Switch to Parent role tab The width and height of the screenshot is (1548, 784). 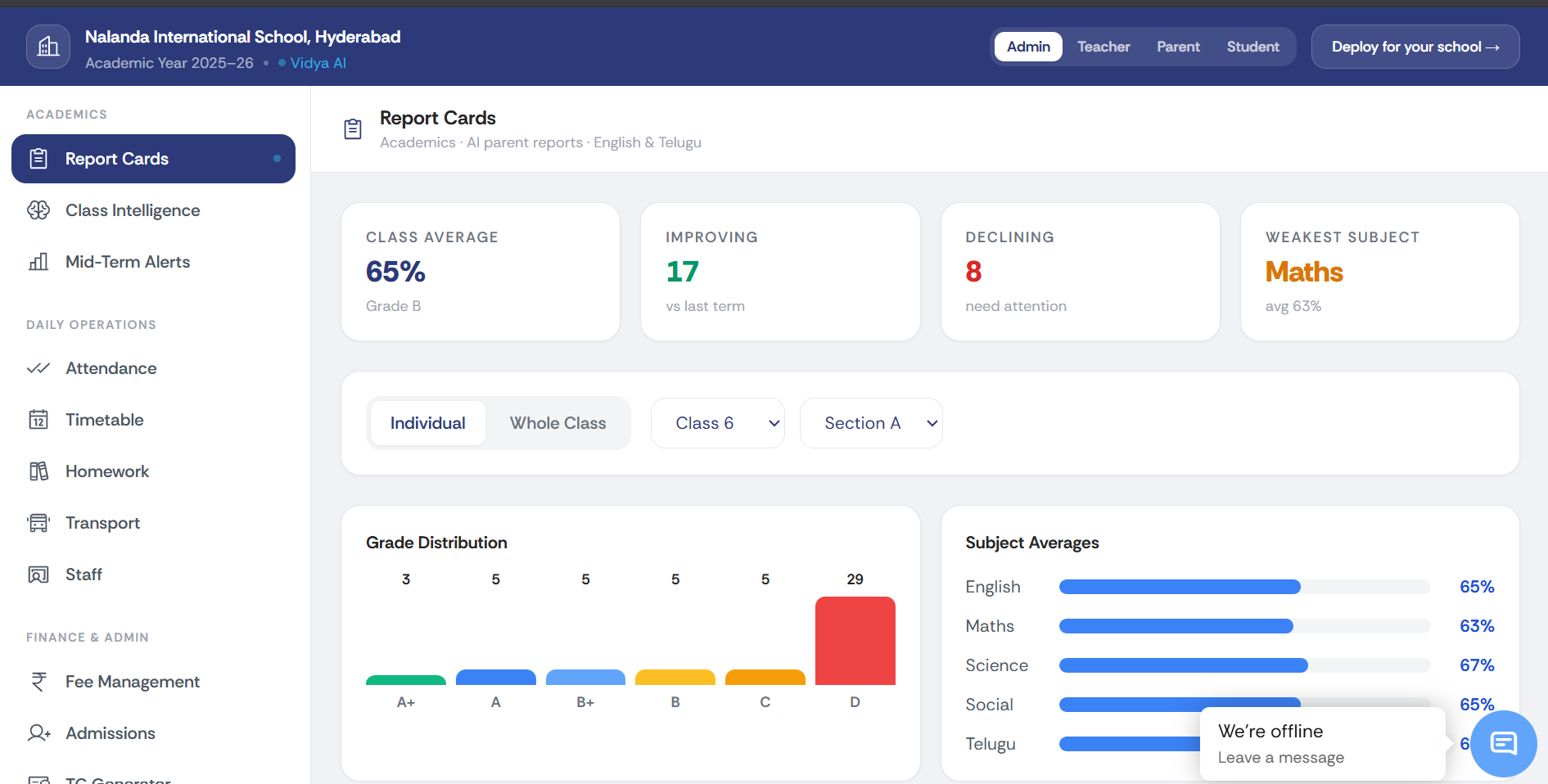click(x=1178, y=47)
